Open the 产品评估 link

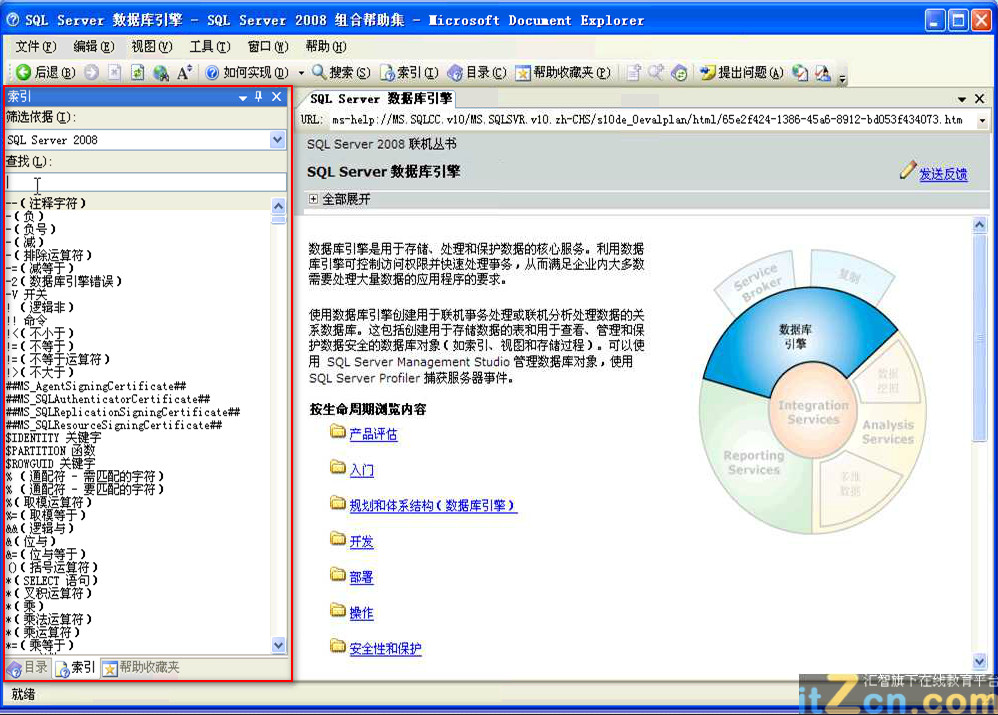pos(373,434)
